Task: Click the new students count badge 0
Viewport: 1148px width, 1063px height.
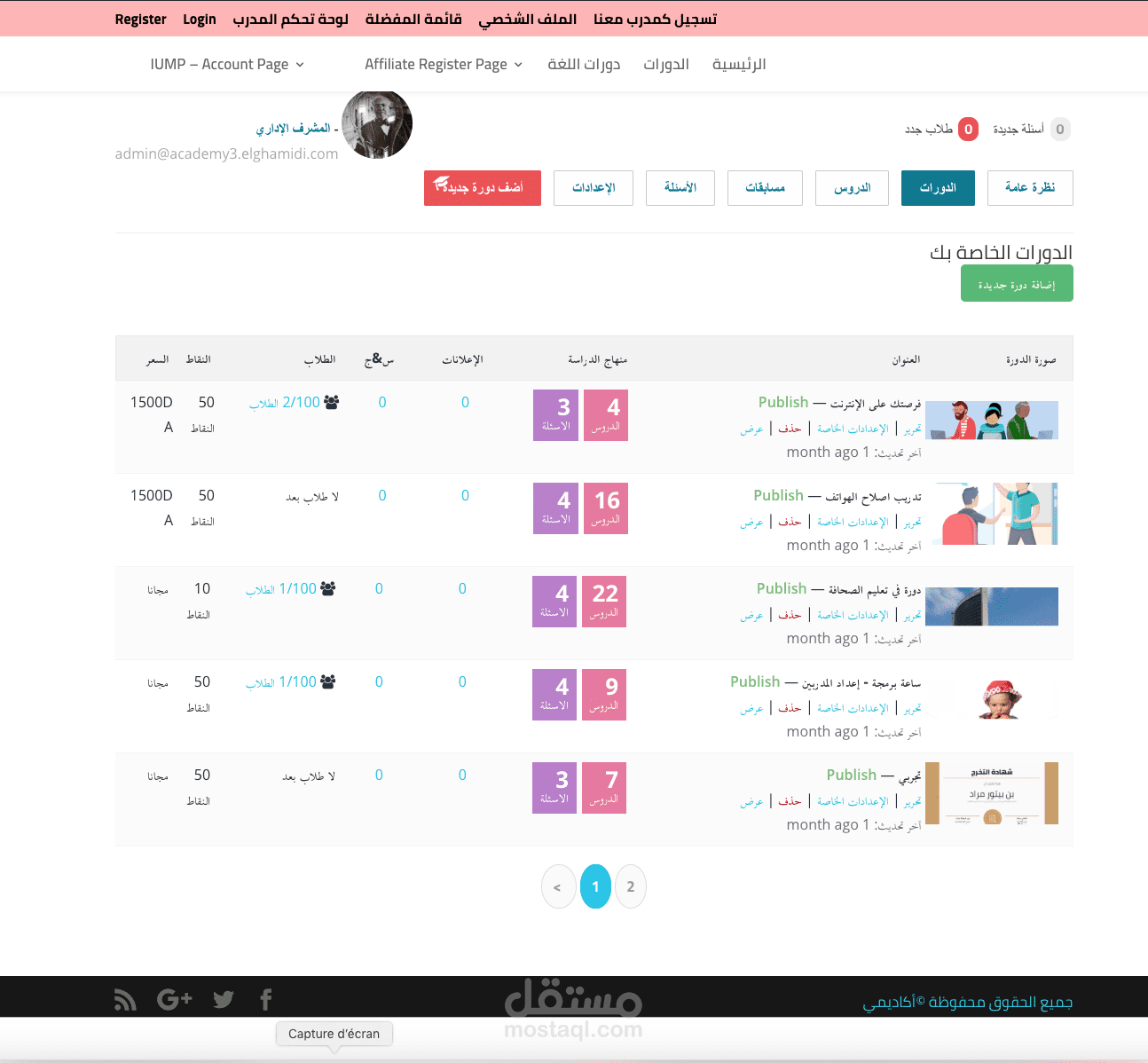Action: click(x=969, y=130)
